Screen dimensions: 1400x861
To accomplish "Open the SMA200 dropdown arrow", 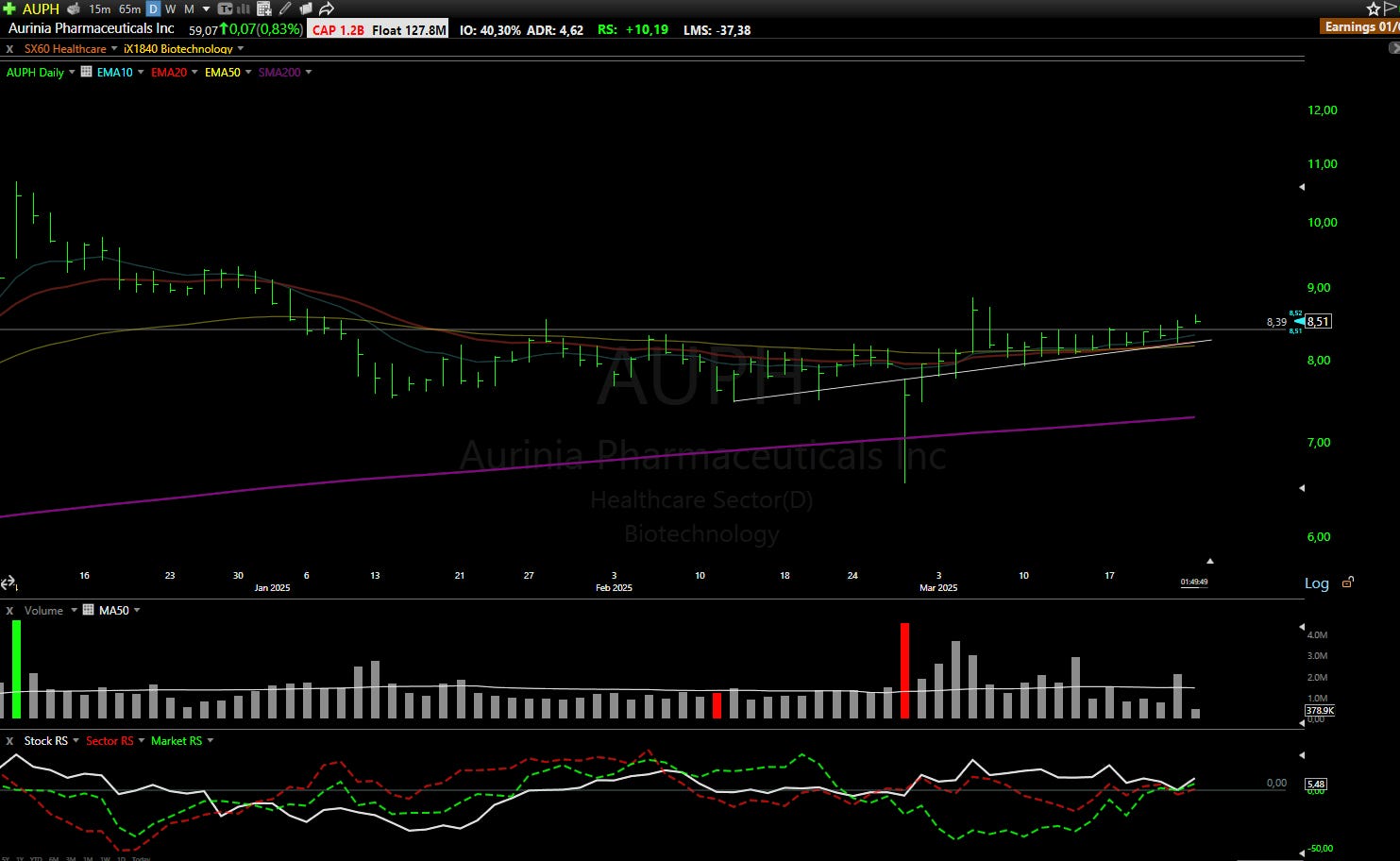I will 309,72.
